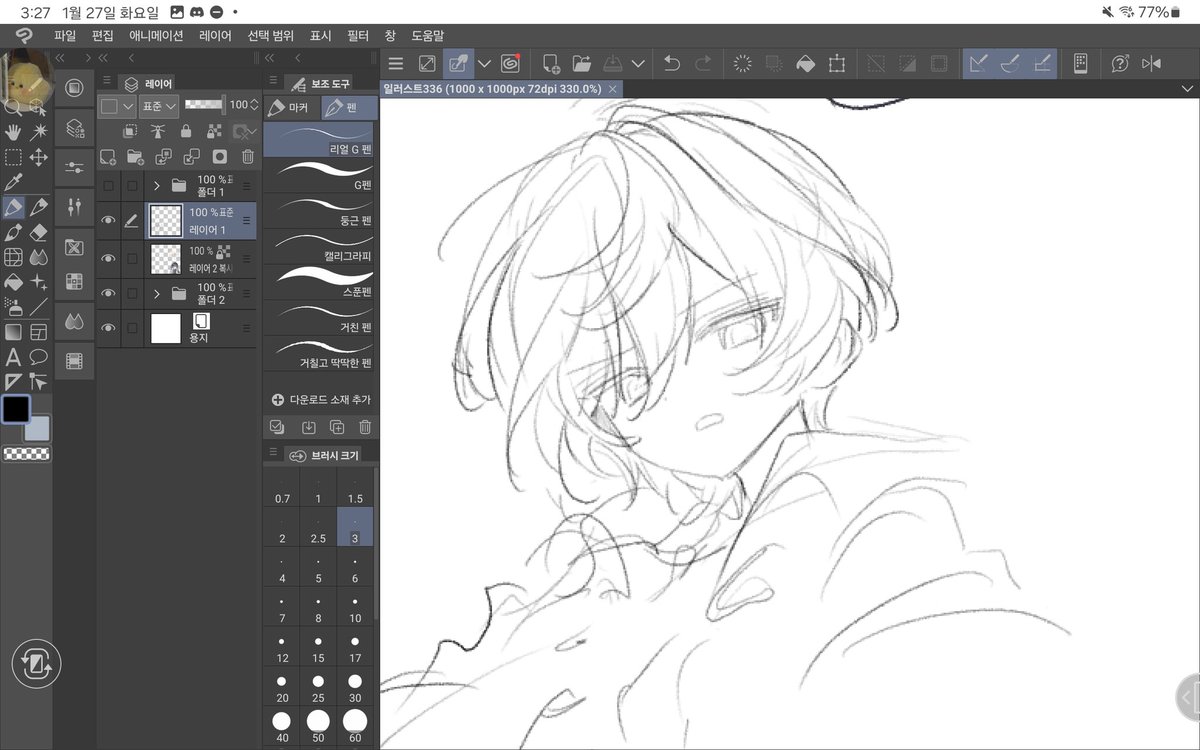Adjust the layer opacity 100 stepper arrows

pyautogui.click(x=253, y=105)
